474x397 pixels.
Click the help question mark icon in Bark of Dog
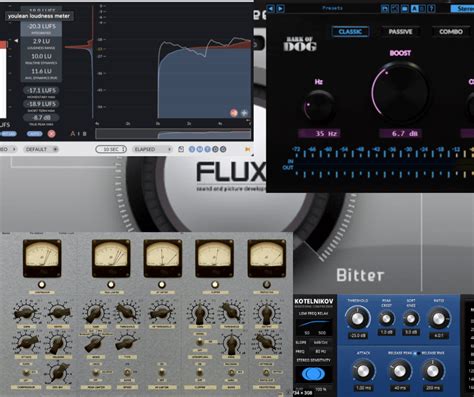tap(432, 9)
